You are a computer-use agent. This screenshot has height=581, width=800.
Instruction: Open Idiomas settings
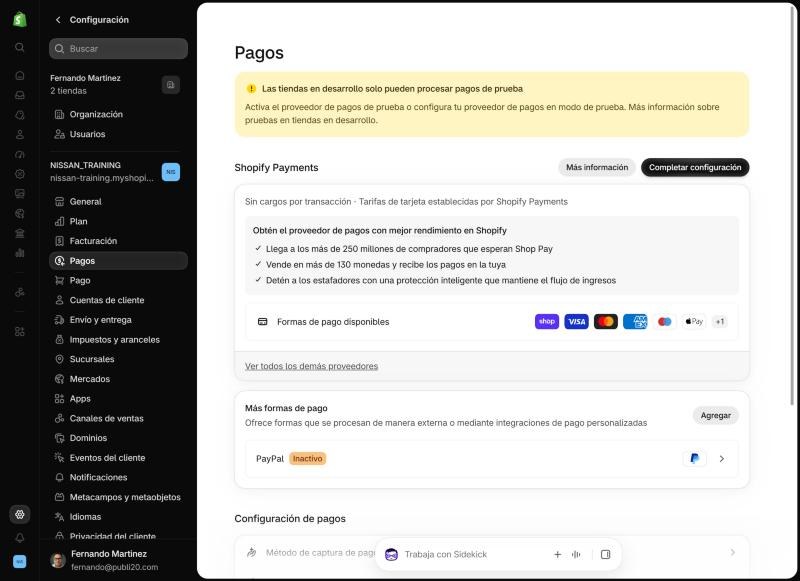pos(118,517)
